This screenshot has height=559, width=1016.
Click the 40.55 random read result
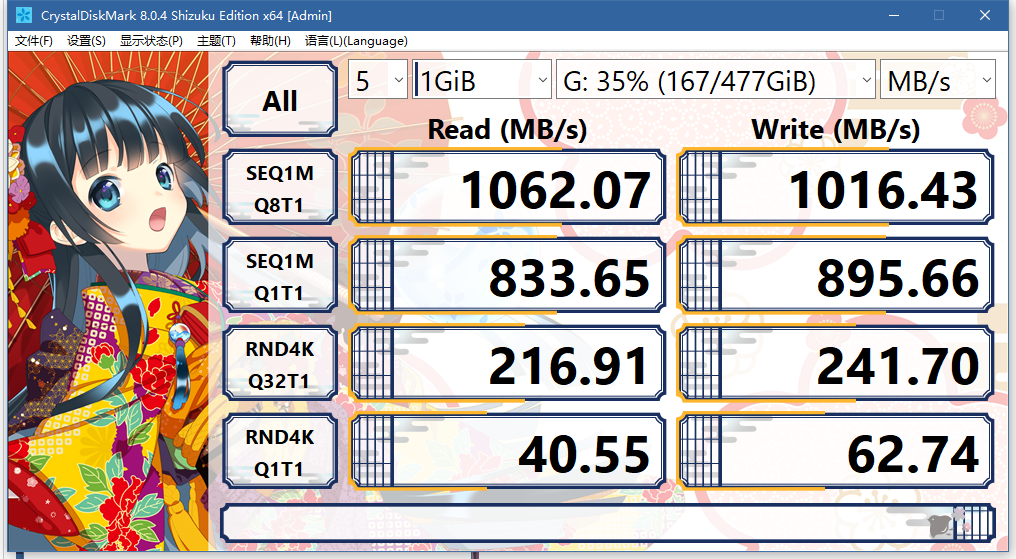click(507, 452)
